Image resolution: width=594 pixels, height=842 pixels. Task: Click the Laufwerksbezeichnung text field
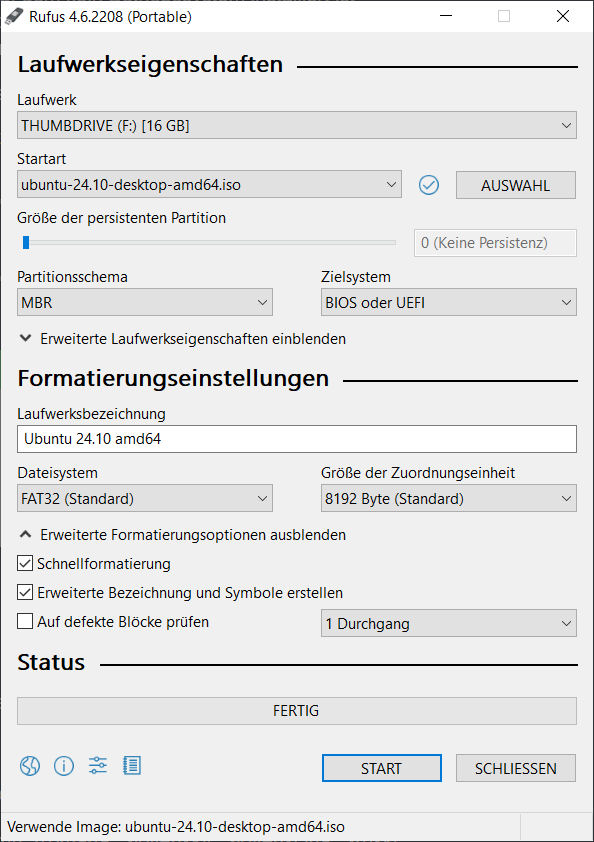(297, 439)
